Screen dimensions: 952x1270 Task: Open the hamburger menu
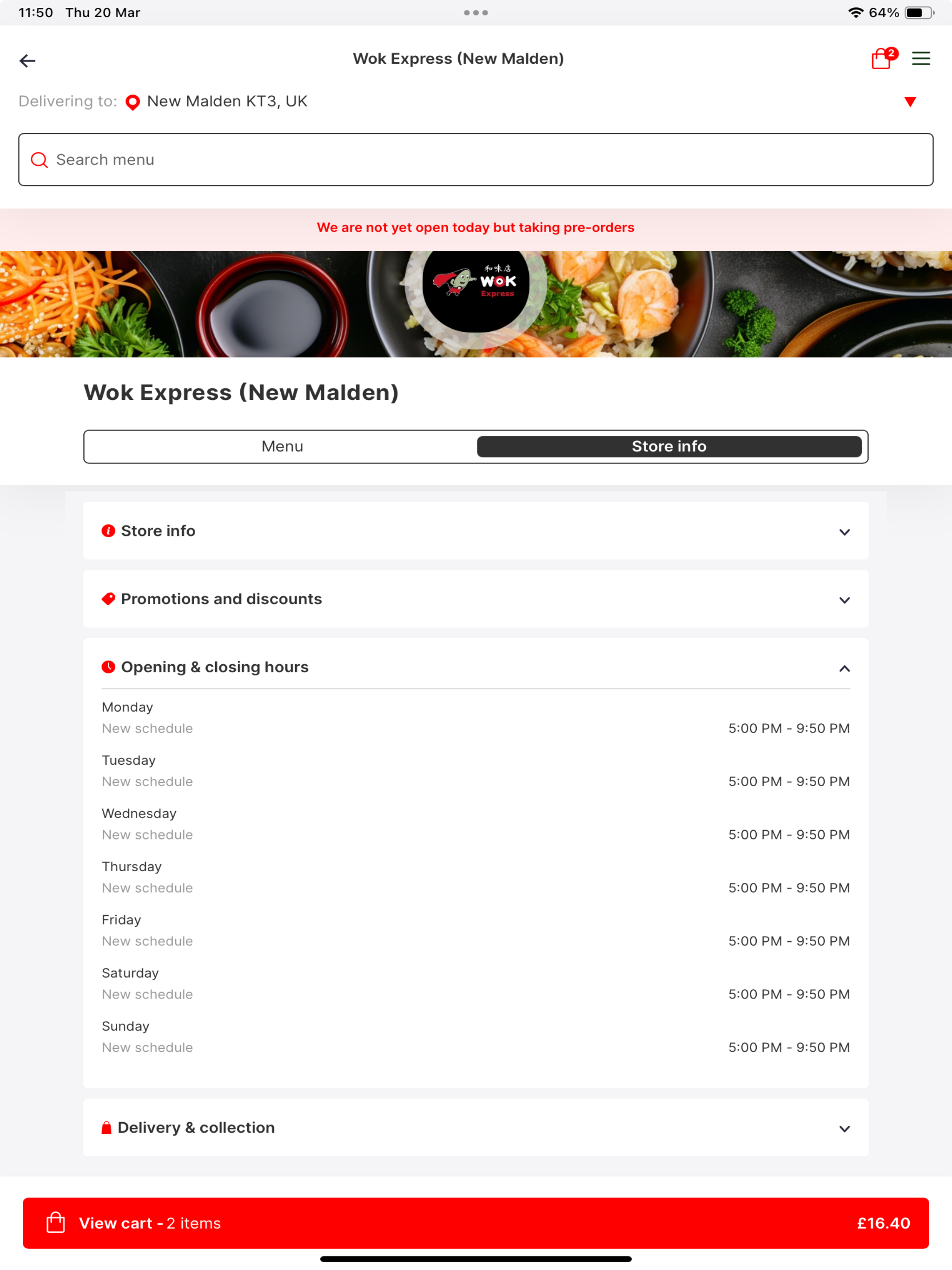point(921,59)
